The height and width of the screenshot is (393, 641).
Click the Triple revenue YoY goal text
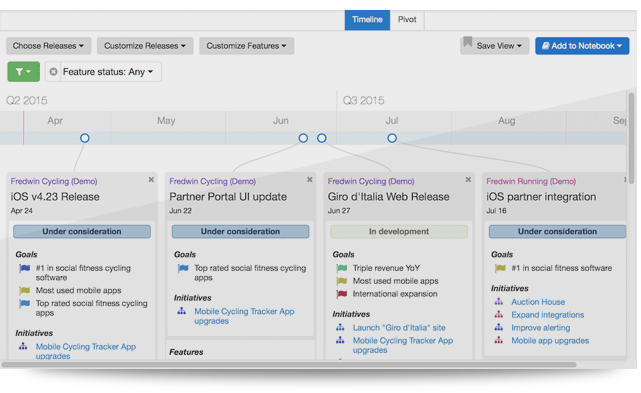tap(386, 268)
